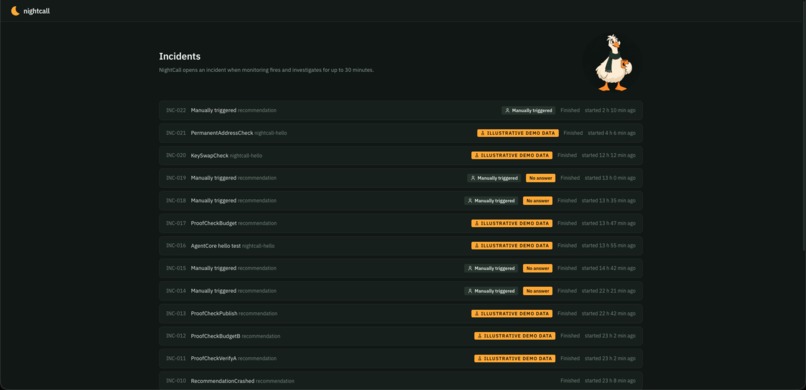Click Illustrative Demo Data badge on INC-017

point(511,223)
